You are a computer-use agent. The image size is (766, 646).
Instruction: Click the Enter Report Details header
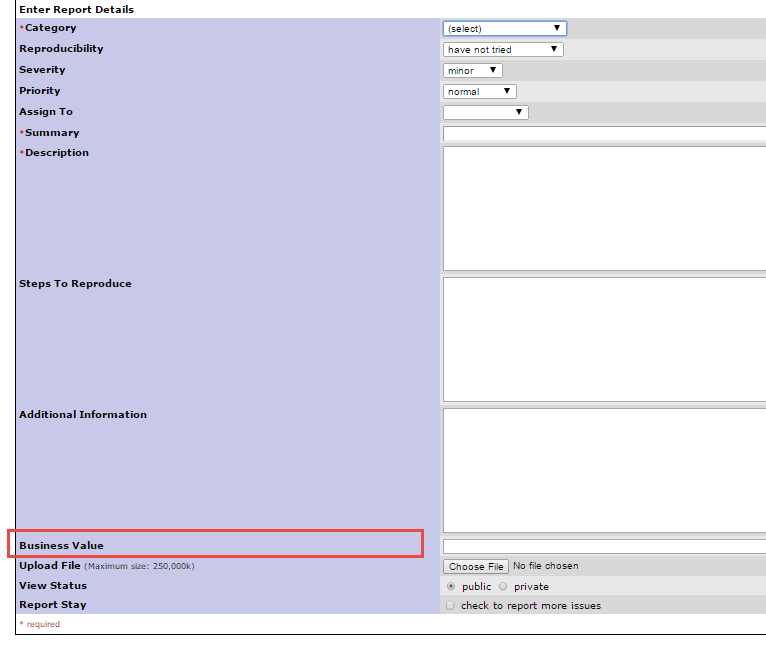pos(76,10)
